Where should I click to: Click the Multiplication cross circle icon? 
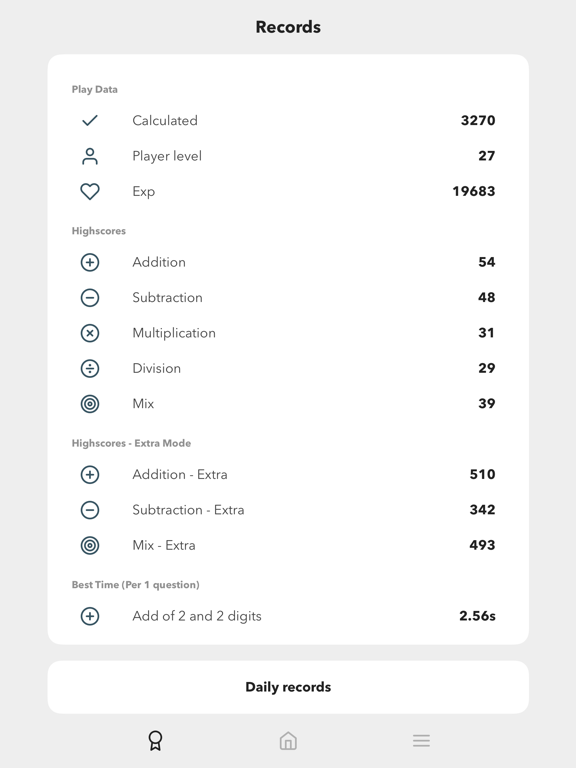[x=90, y=333]
